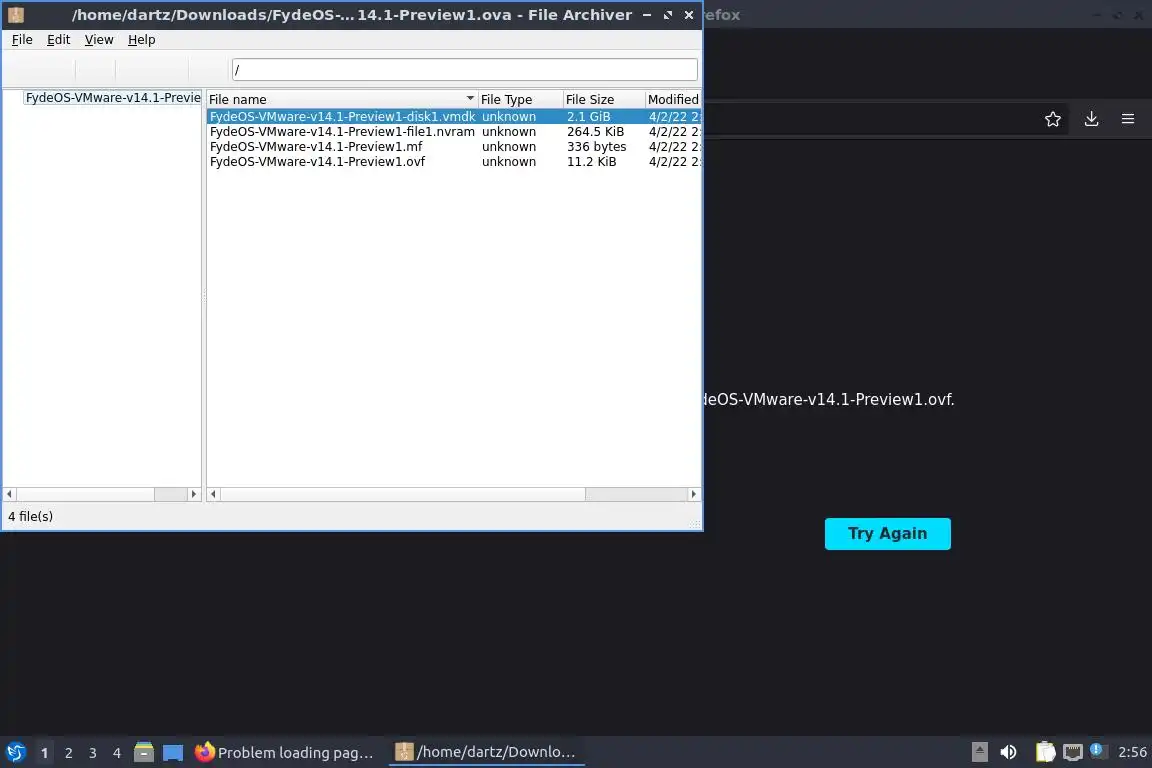Click tree pane scrollbar right arrow
This screenshot has height=768, width=1152.
coord(194,494)
